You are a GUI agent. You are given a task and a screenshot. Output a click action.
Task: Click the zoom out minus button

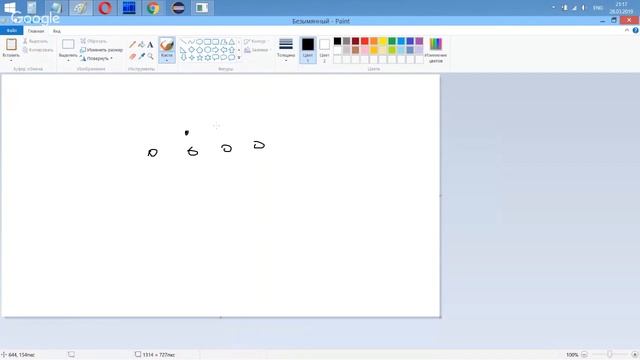point(584,355)
